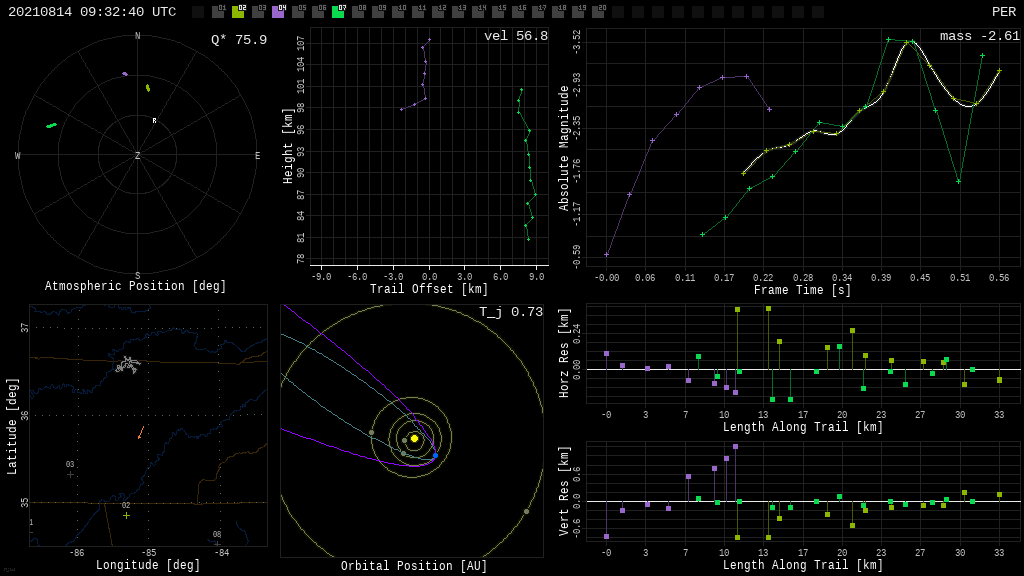Click the blue Earth dot on orbit
The height and width of the screenshot is (576, 1024).
(435, 456)
